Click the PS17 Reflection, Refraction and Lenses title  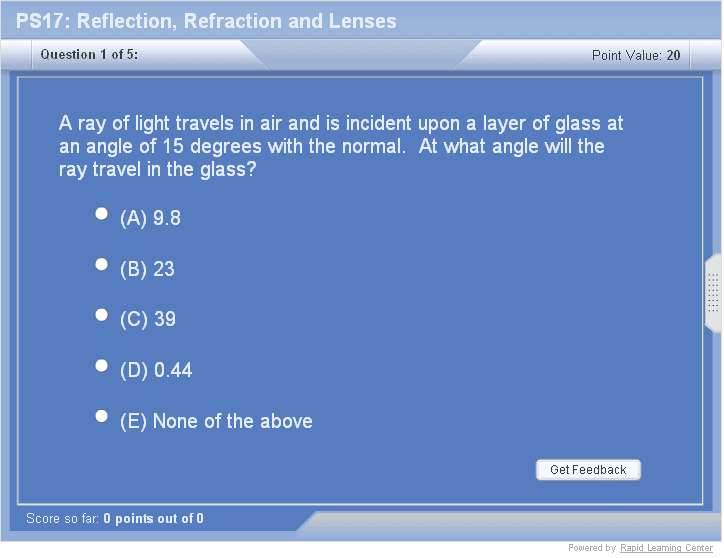click(x=206, y=21)
